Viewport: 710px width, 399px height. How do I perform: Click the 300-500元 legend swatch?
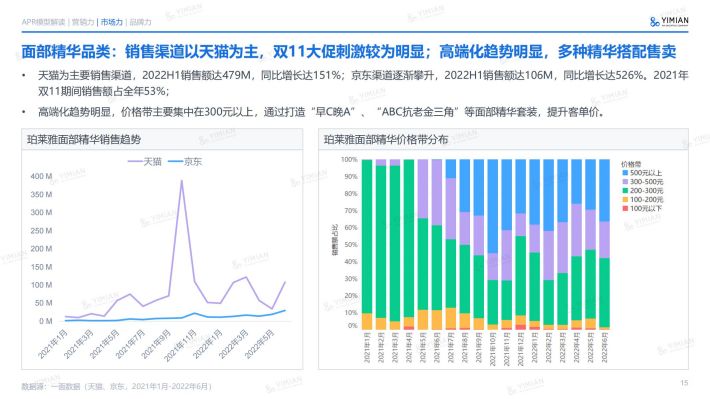pos(625,182)
